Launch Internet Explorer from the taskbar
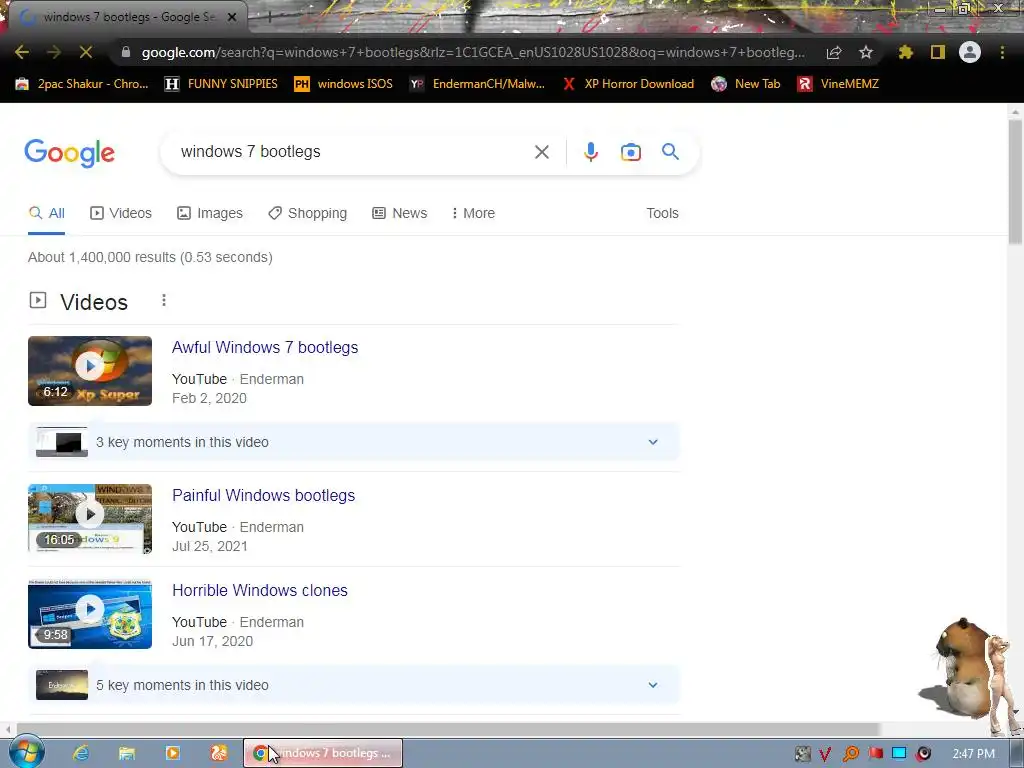The height and width of the screenshot is (768, 1024). 81,753
